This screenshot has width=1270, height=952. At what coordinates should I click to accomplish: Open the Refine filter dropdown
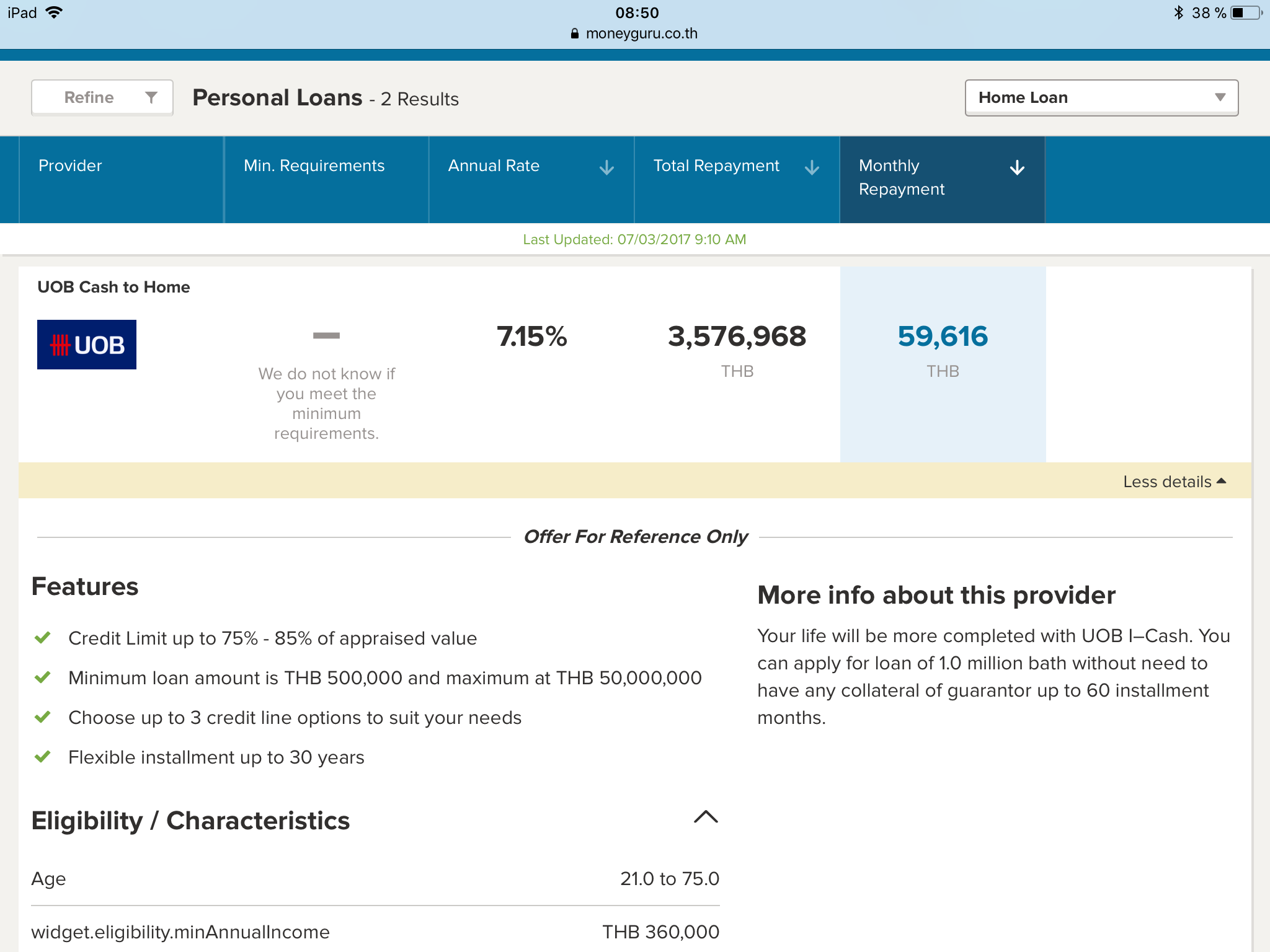coord(102,97)
